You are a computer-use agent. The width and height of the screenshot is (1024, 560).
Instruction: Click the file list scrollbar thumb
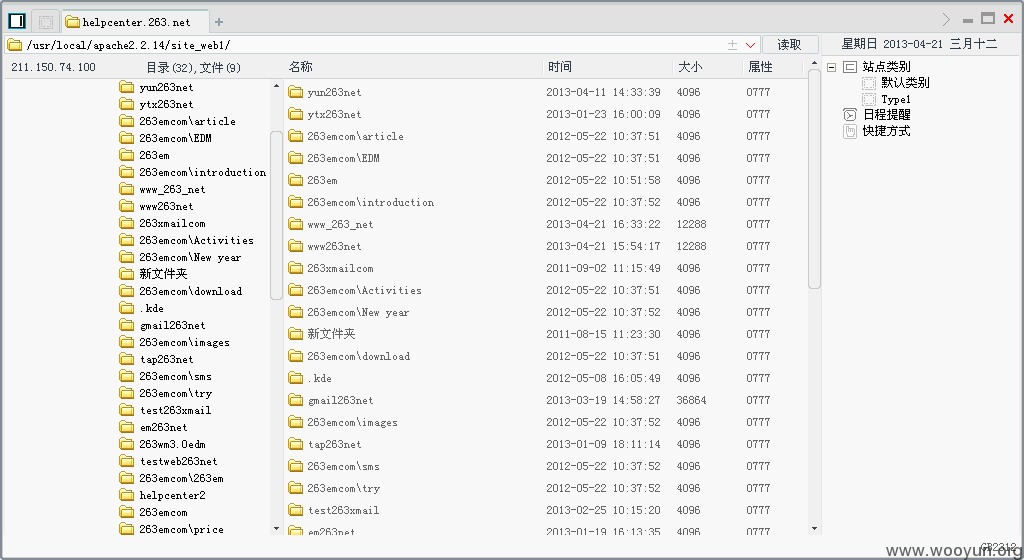click(x=814, y=179)
